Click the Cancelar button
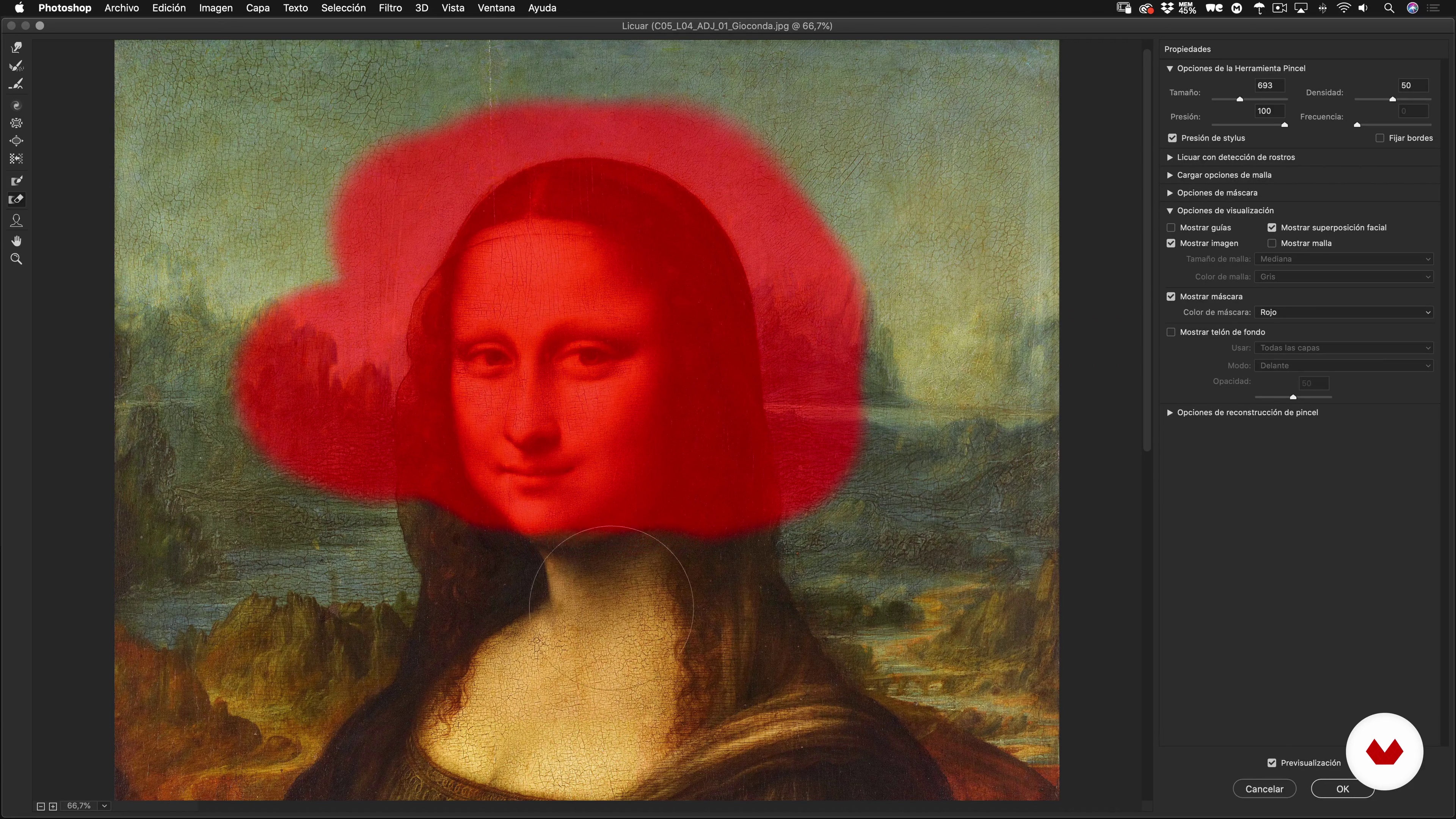 [1265, 789]
